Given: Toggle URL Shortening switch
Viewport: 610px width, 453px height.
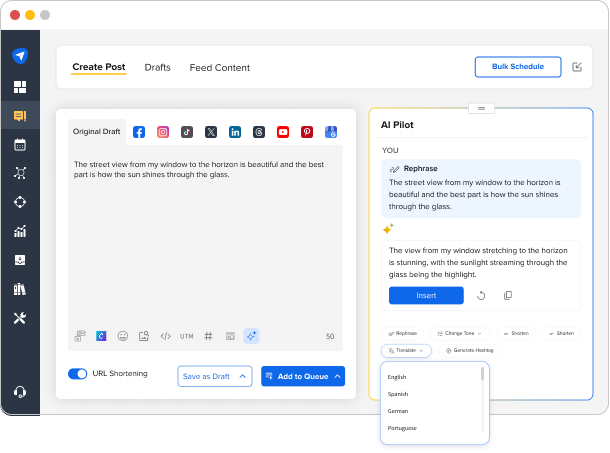Looking at the screenshot, I should coord(77,374).
